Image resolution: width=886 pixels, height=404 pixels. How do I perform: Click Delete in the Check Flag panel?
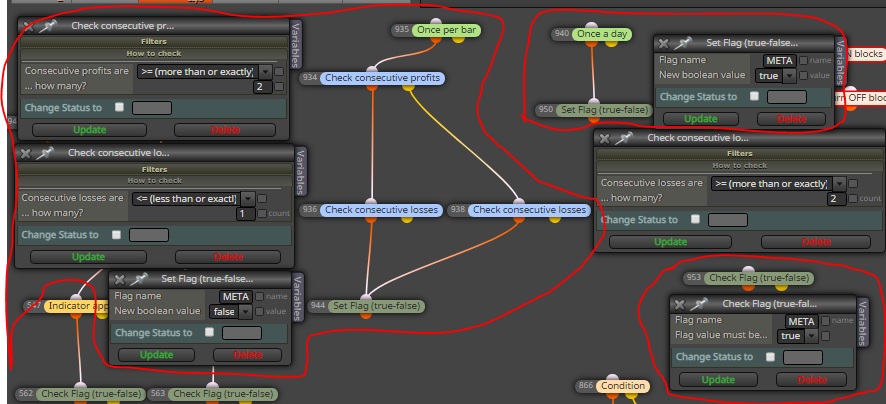point(811,380)
